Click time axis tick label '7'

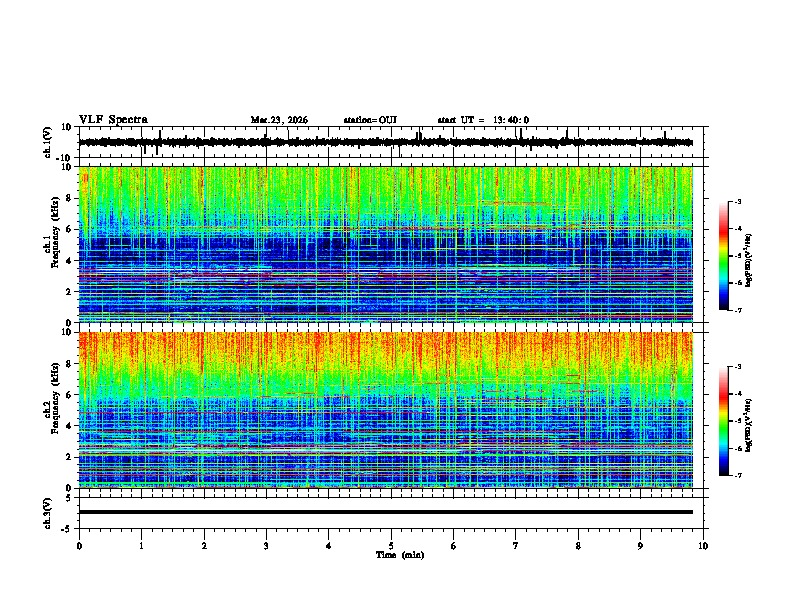point(516,546)
